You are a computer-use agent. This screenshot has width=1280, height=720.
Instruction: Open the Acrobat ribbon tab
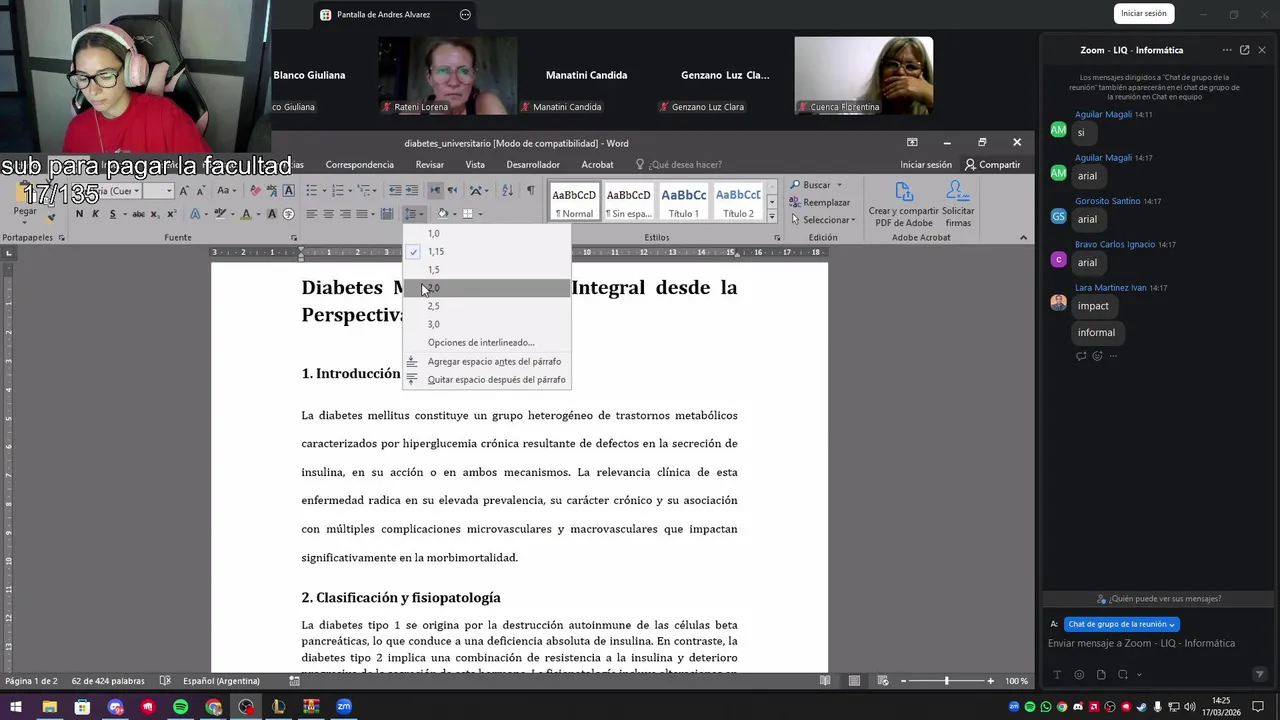(x=598, y=165)
